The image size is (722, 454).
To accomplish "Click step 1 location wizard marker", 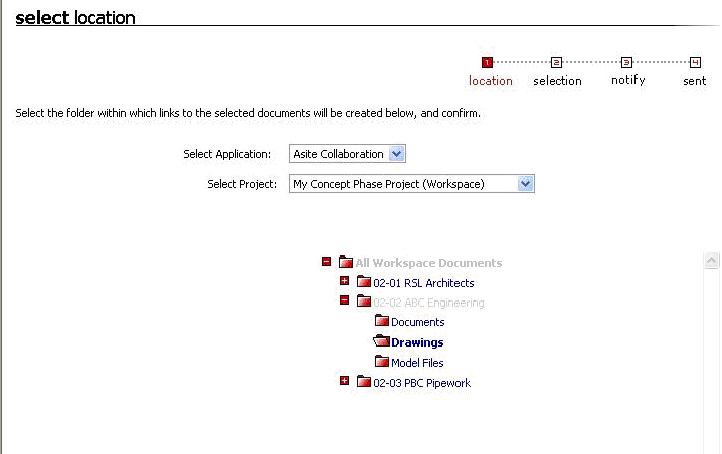I will point(487,62).
